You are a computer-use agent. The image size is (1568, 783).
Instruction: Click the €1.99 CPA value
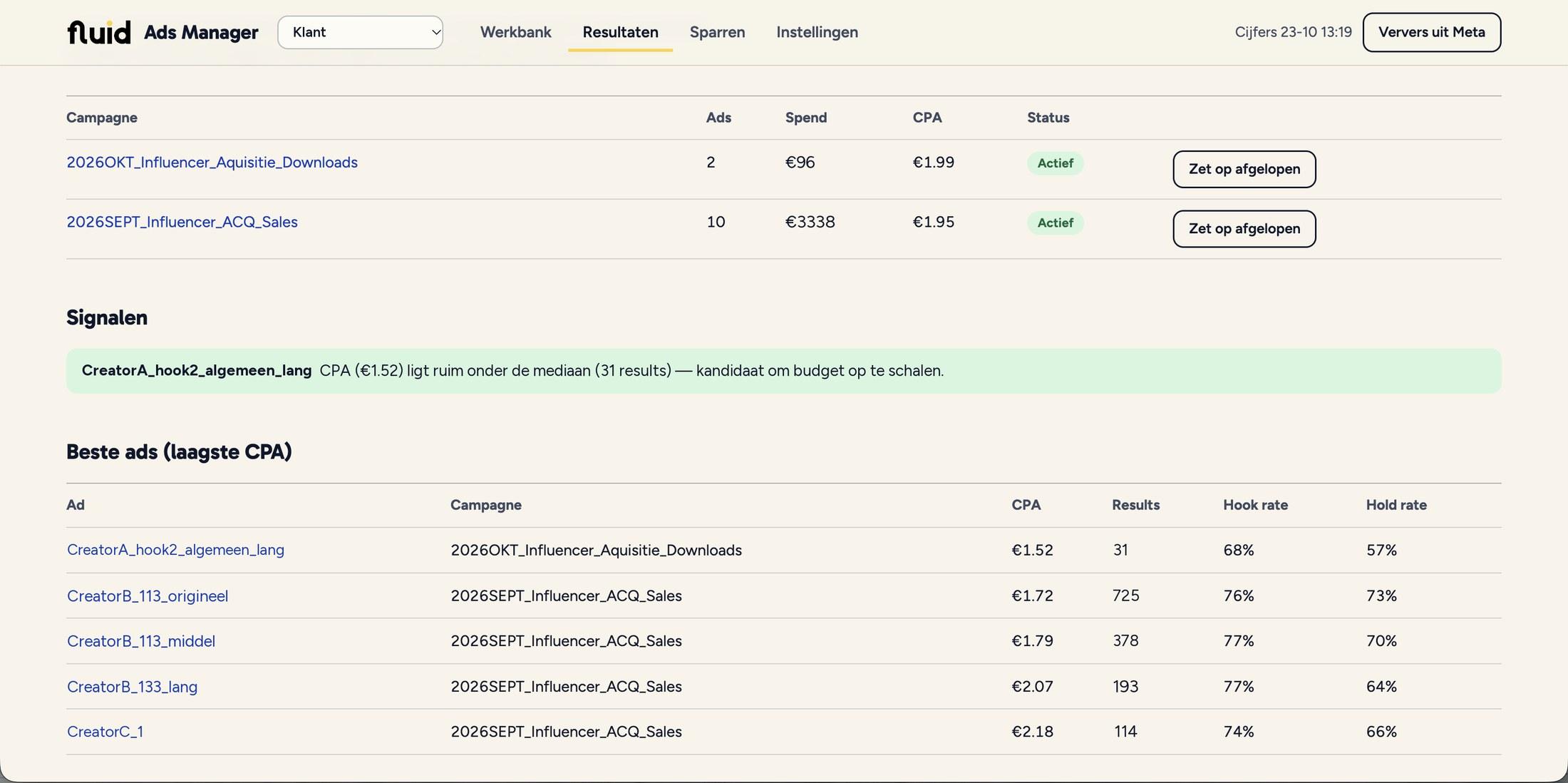[x=933, y=162]
